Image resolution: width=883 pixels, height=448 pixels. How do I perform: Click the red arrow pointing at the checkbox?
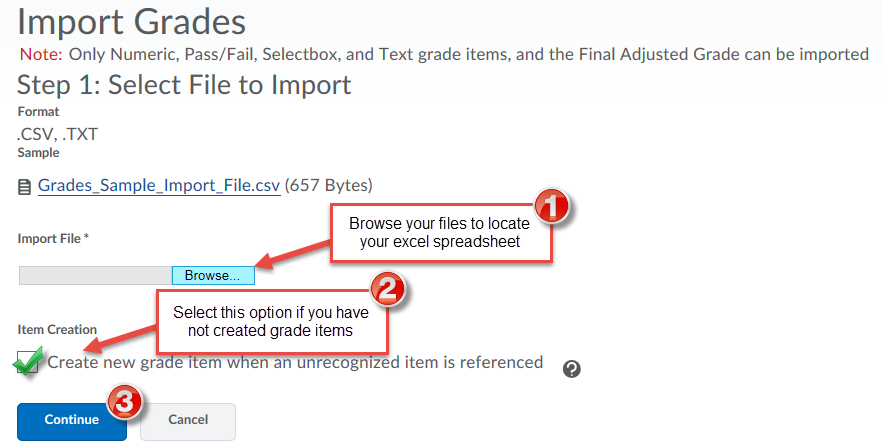click(126, 336)
